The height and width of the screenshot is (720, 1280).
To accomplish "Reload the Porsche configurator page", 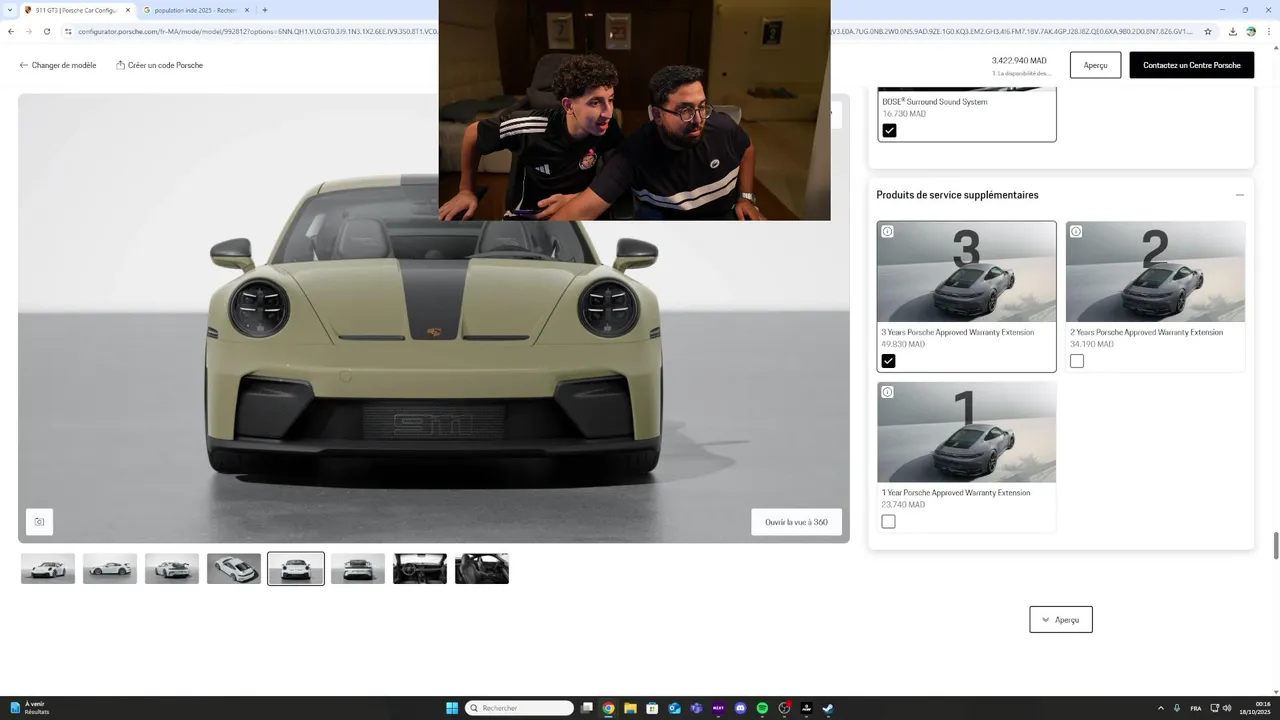I will click(47, 31).
